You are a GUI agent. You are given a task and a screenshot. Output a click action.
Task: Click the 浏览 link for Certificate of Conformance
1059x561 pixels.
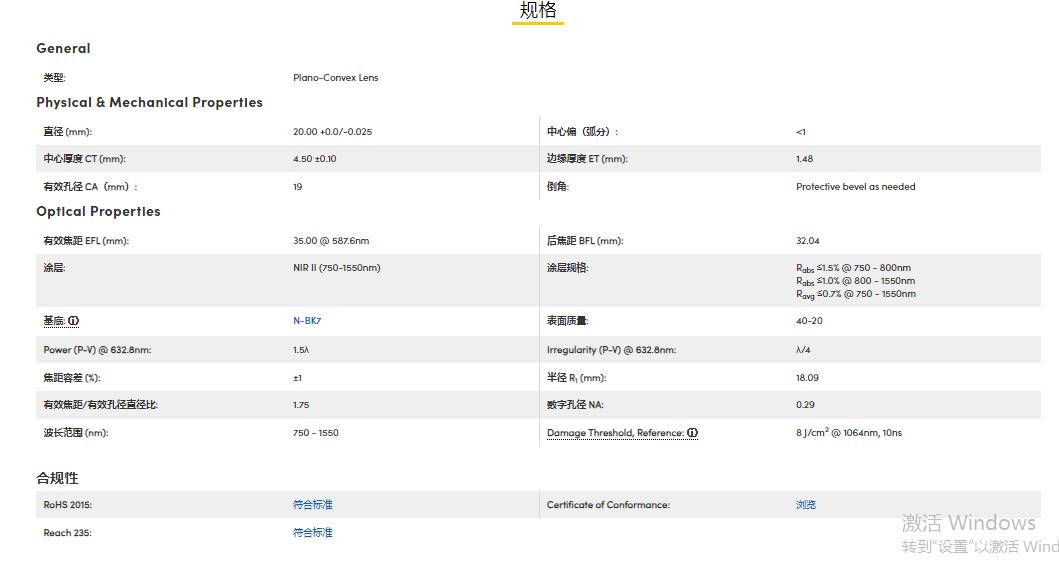click(806, 504)
